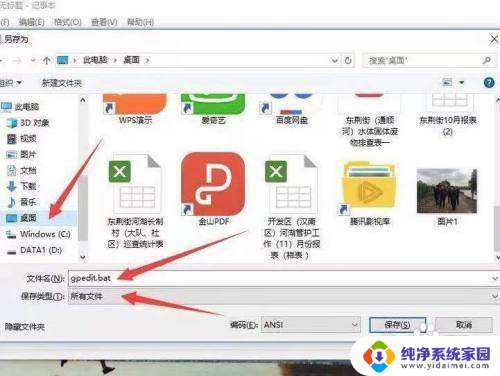This screenshot has height=376, width=500.
Task: Select 3D 对象 in the sidebar
Action: (x=29, y=123)
